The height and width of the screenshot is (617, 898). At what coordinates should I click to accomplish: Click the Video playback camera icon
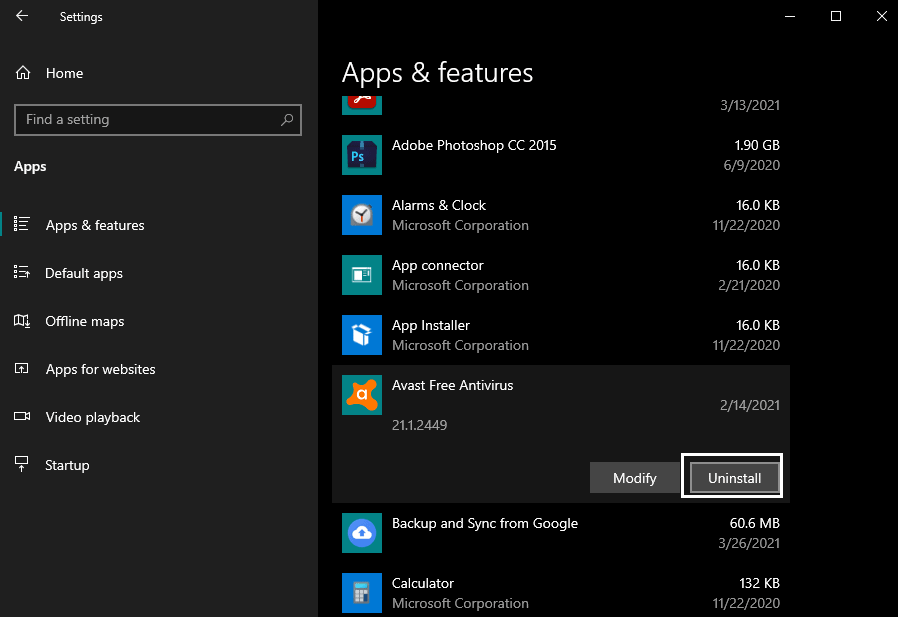[22, 416]
